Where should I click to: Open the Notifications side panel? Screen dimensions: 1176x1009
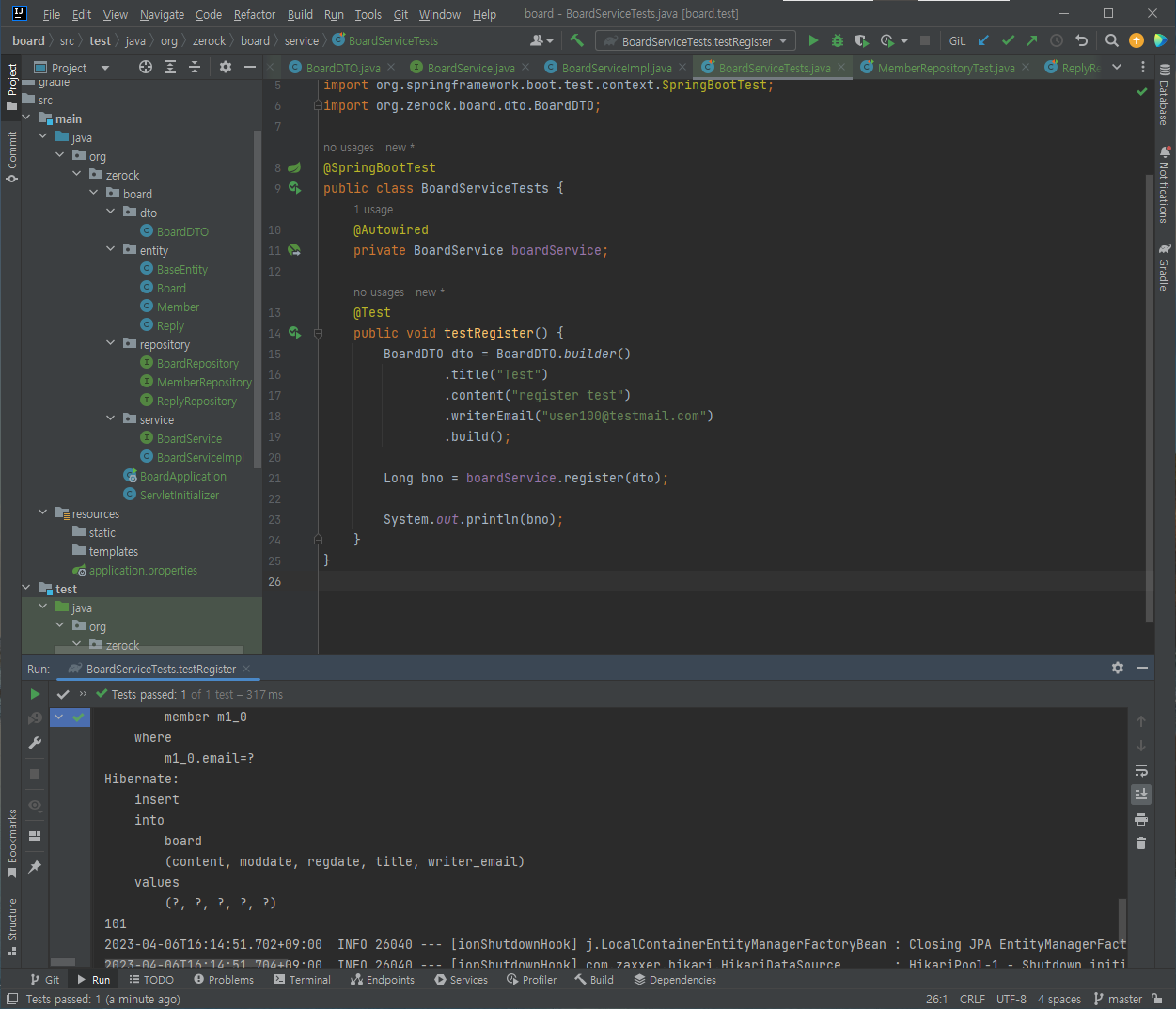pyautogui.click(x=1165, y=184)
